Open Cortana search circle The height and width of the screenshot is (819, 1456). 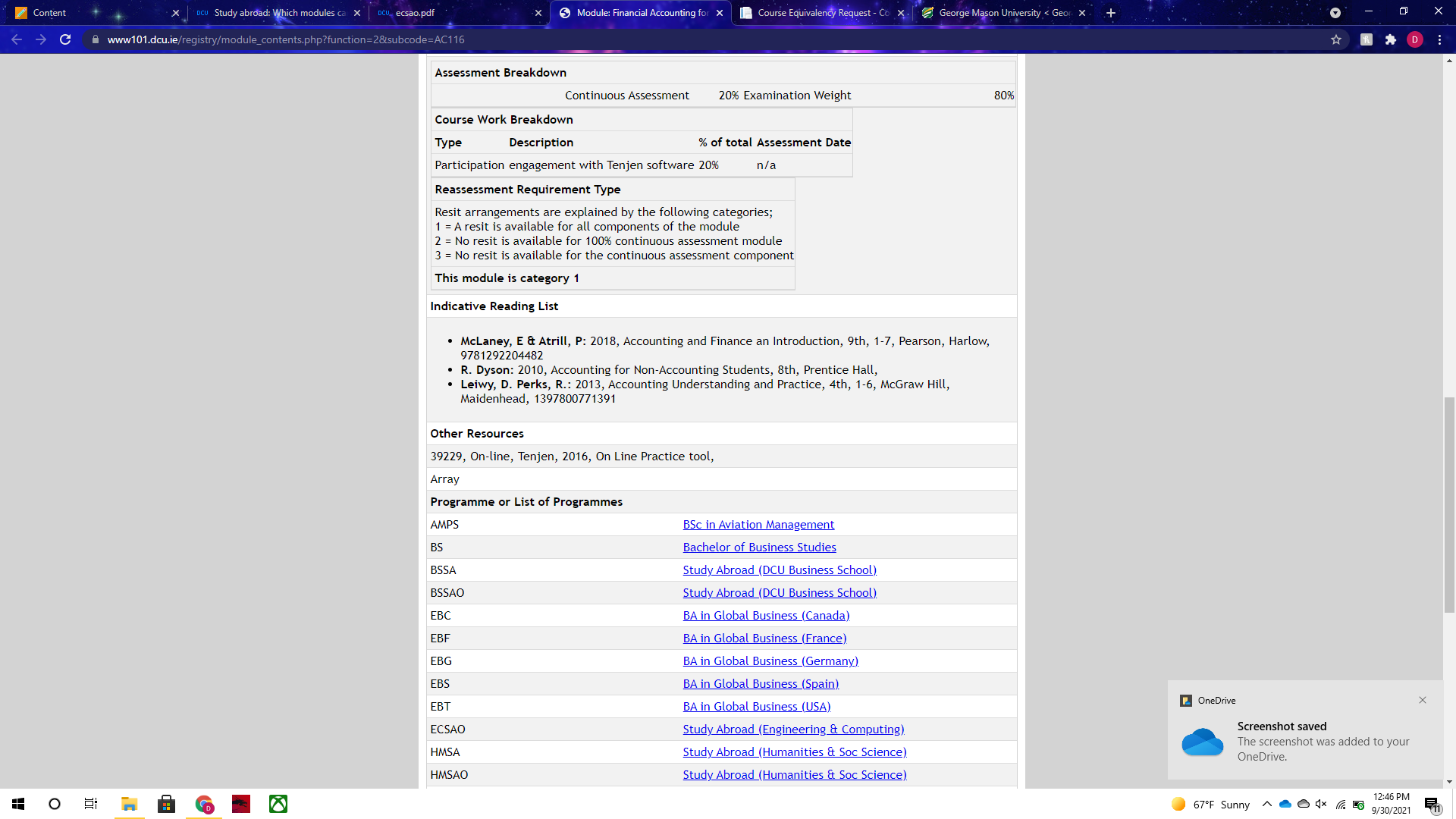(55, 804)
